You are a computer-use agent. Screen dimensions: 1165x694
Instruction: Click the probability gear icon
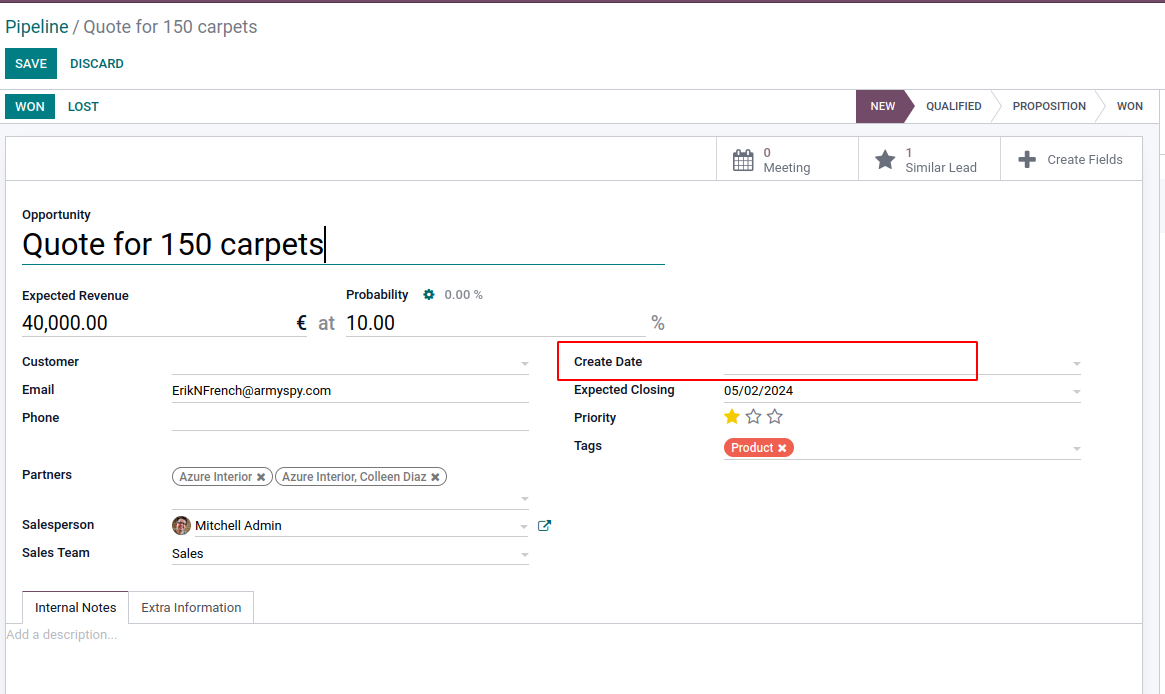coord(429,295)
